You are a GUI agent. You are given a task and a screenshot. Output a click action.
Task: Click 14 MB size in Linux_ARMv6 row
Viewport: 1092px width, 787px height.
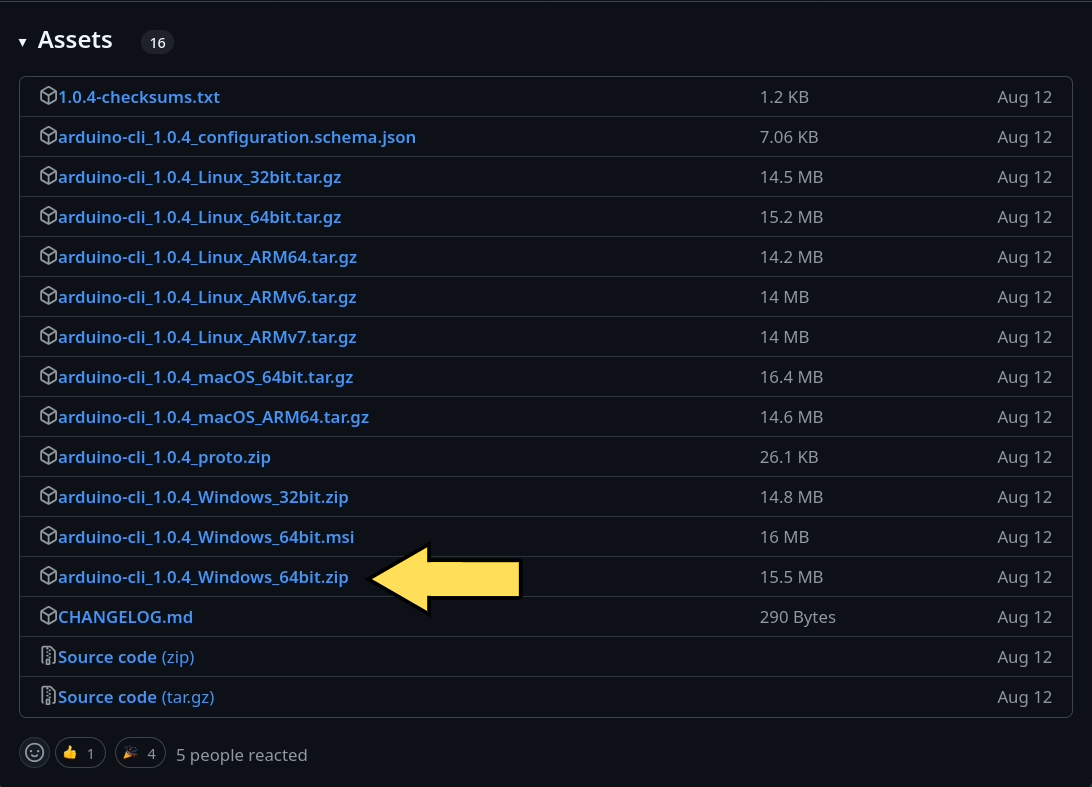pos(784,297)
